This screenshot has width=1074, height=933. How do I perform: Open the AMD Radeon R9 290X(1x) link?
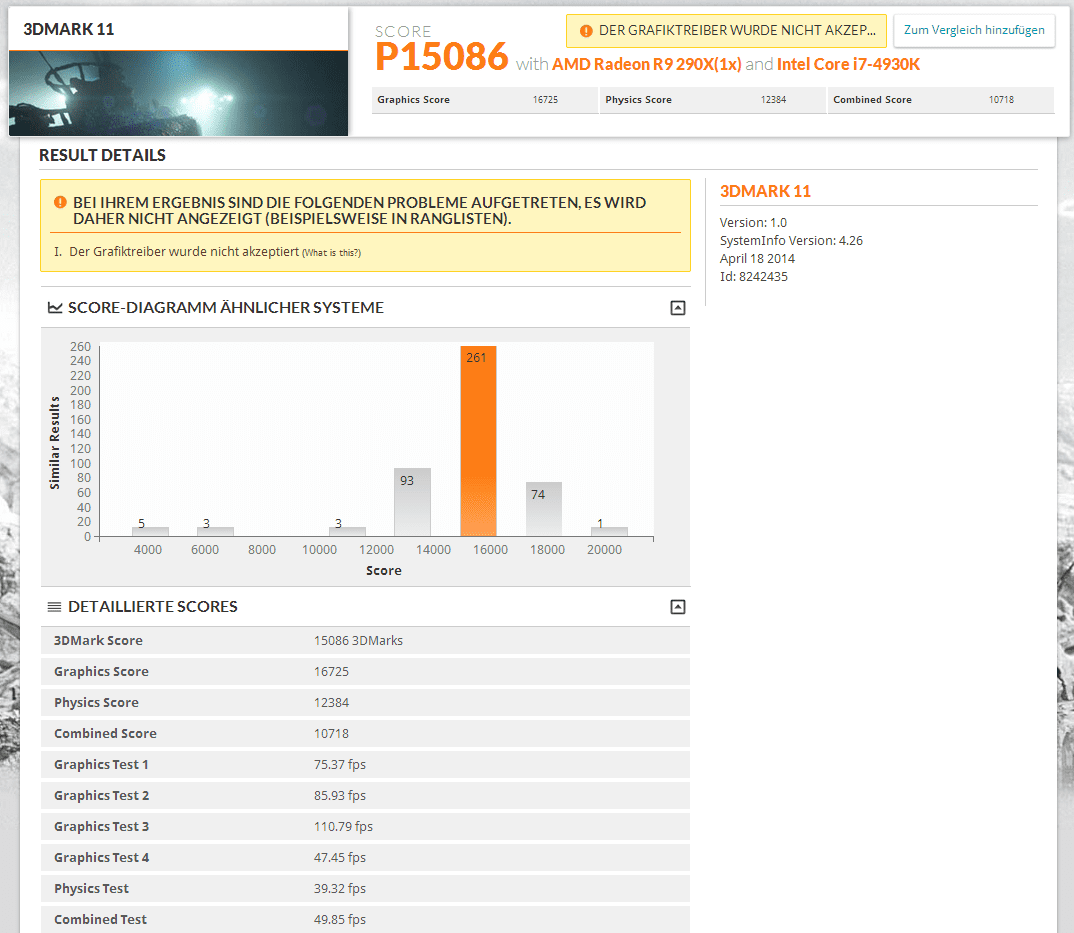point(647,64)
